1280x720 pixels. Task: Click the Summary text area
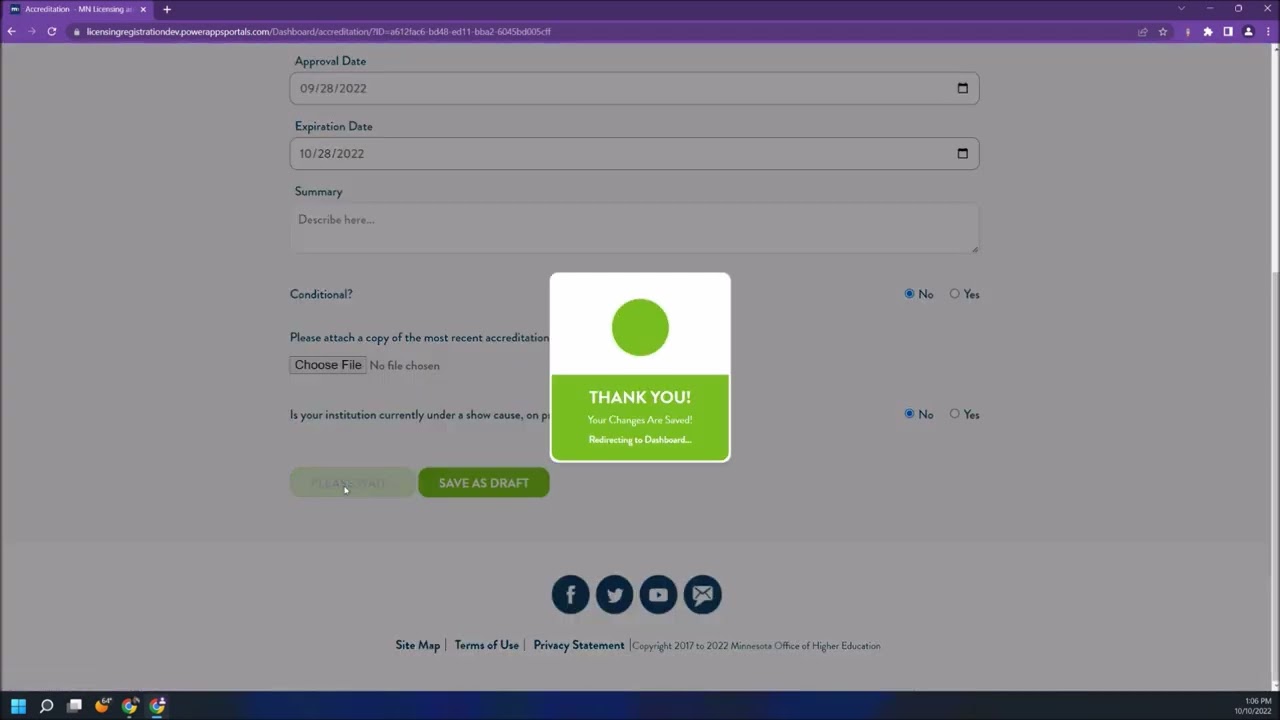[634, 228]
